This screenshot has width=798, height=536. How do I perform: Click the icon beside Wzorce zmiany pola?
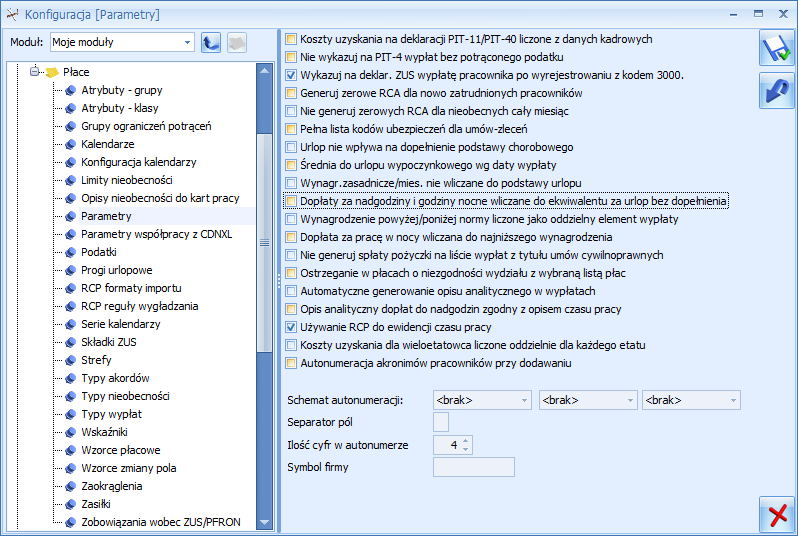pos(71,468)
